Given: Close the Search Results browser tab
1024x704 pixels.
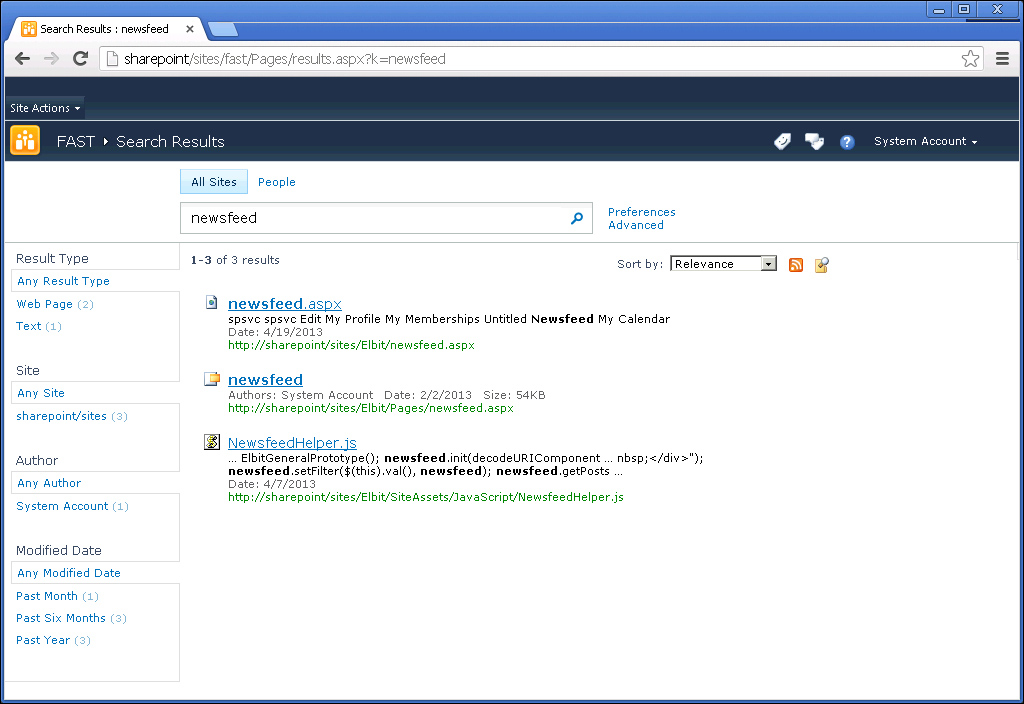Looking at the screenshot, I should 190,29.
